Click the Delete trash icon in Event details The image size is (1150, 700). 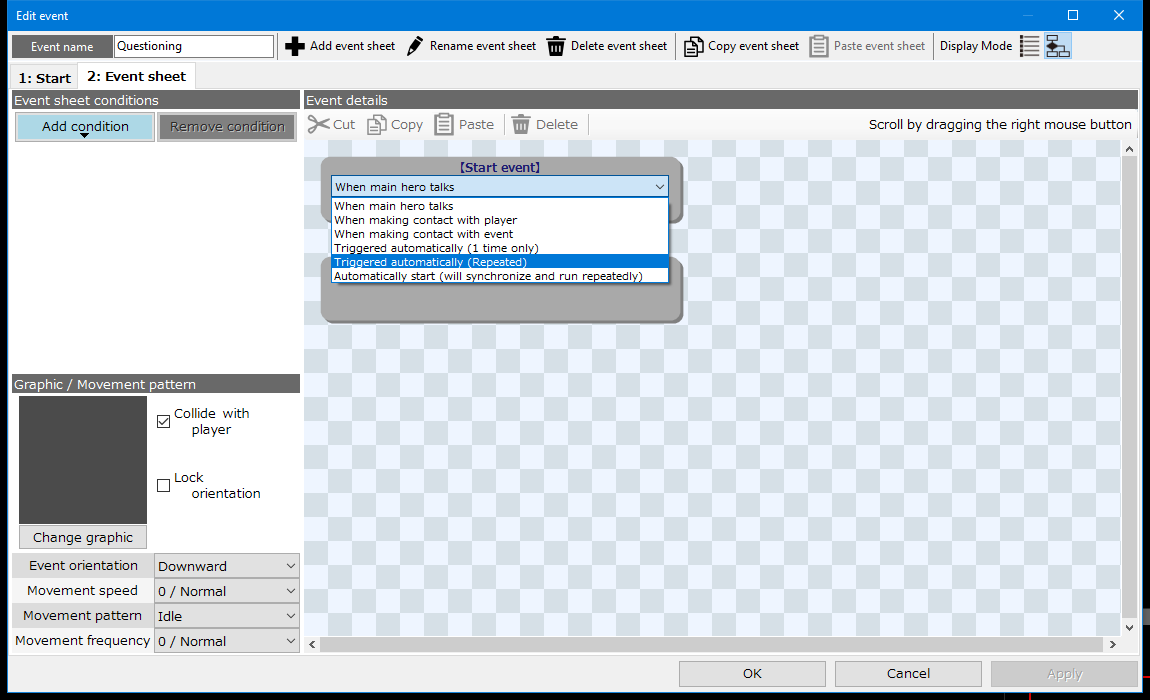[521, 125]
